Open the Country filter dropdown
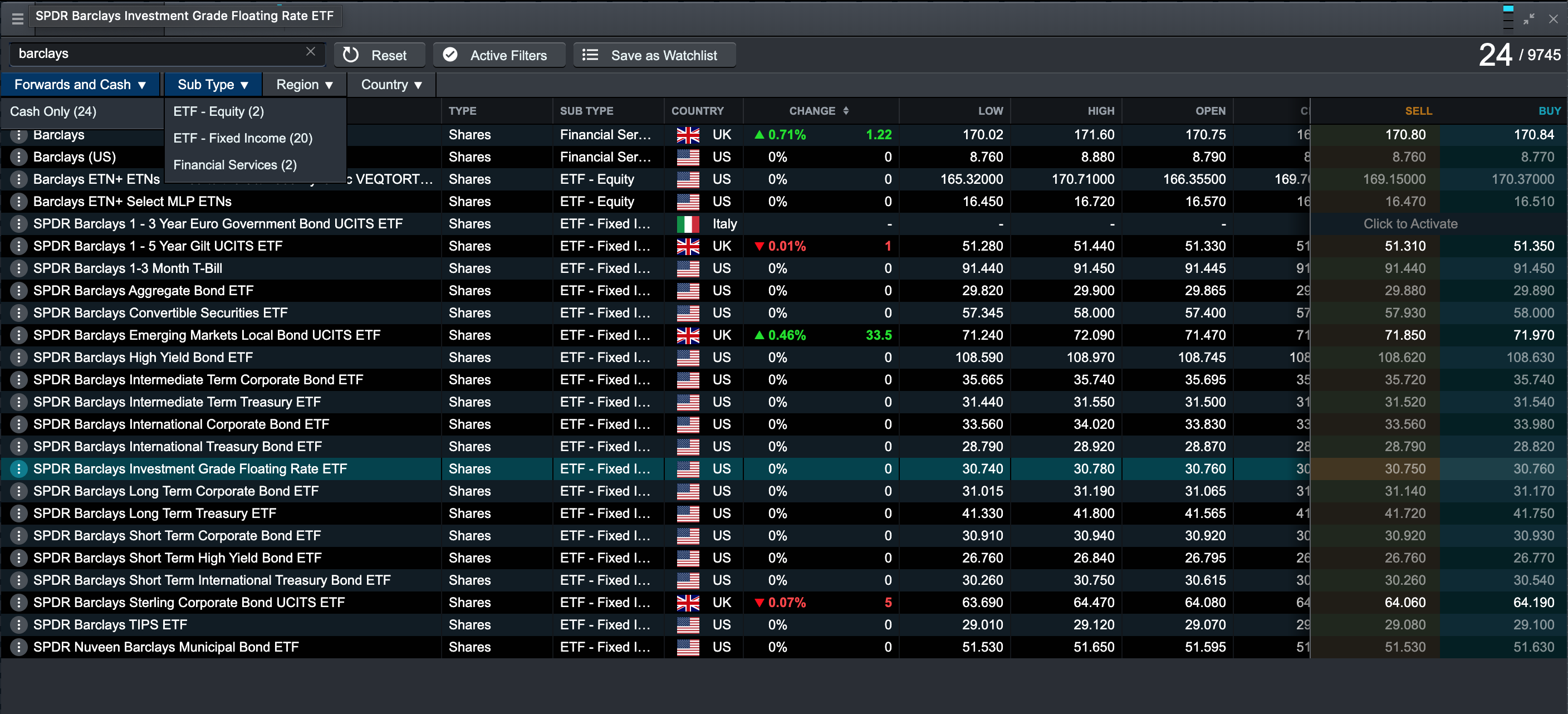Image resolution: width=1568 pixels, height=714 pixels. coord(391,85)
